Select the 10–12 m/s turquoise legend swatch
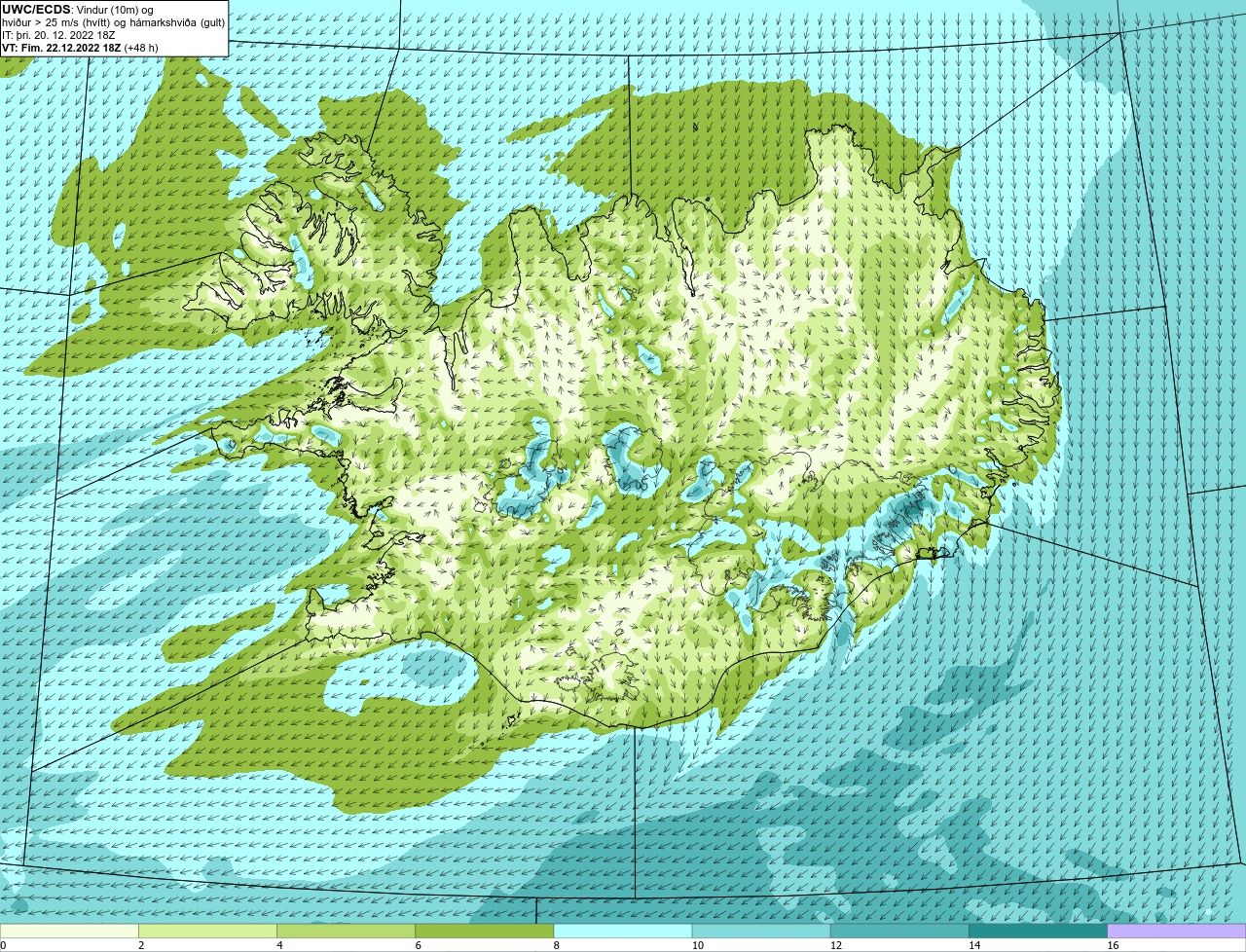This screenshot has height=952, width=1246. pos(761,931)
